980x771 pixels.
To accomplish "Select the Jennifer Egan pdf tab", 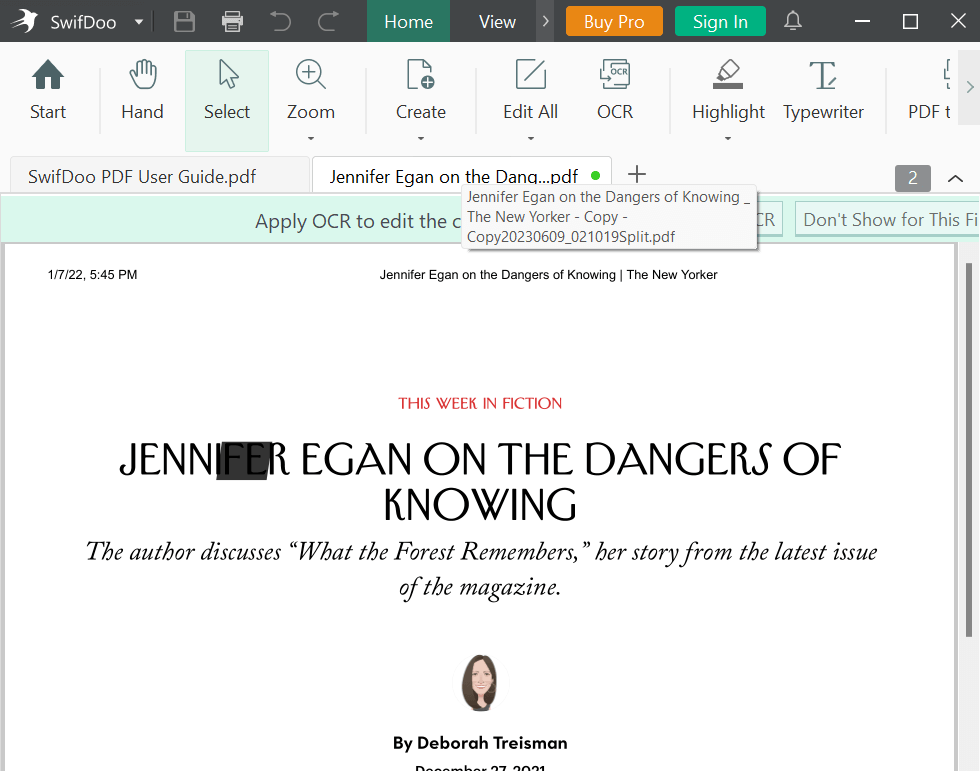I will click(x=461, y=176).
